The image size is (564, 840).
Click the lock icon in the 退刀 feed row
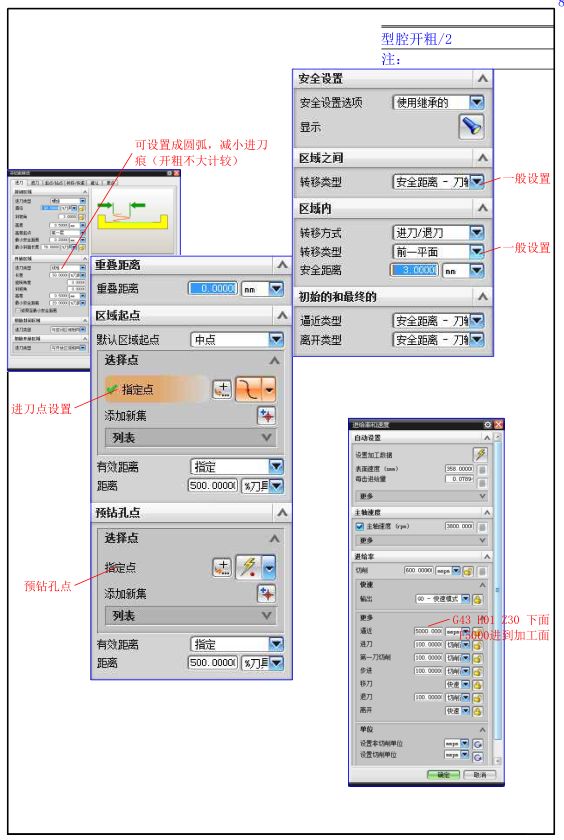[x=477, y=698]
